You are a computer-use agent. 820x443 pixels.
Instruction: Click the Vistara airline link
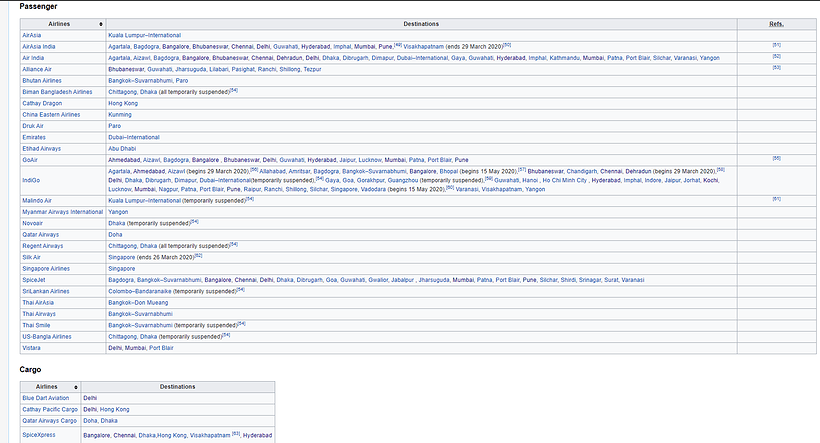tap(31, 348)
